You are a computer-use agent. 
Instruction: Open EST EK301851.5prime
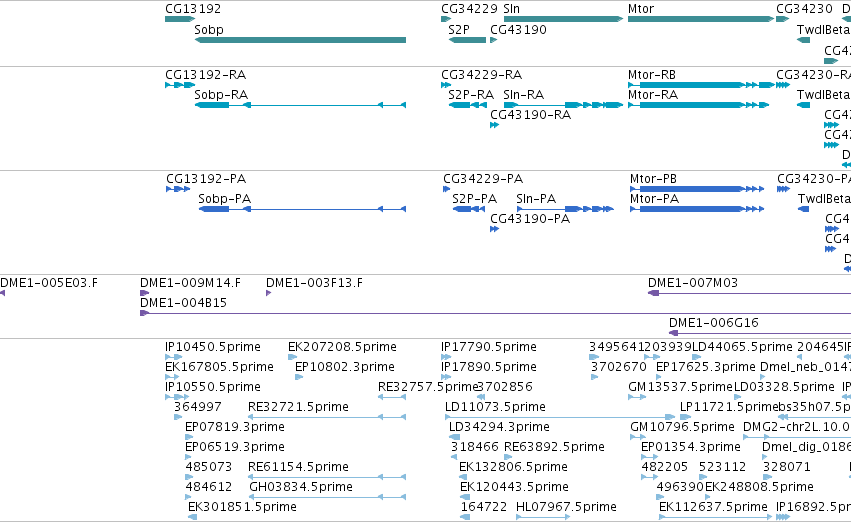click(x=243, y=508)
